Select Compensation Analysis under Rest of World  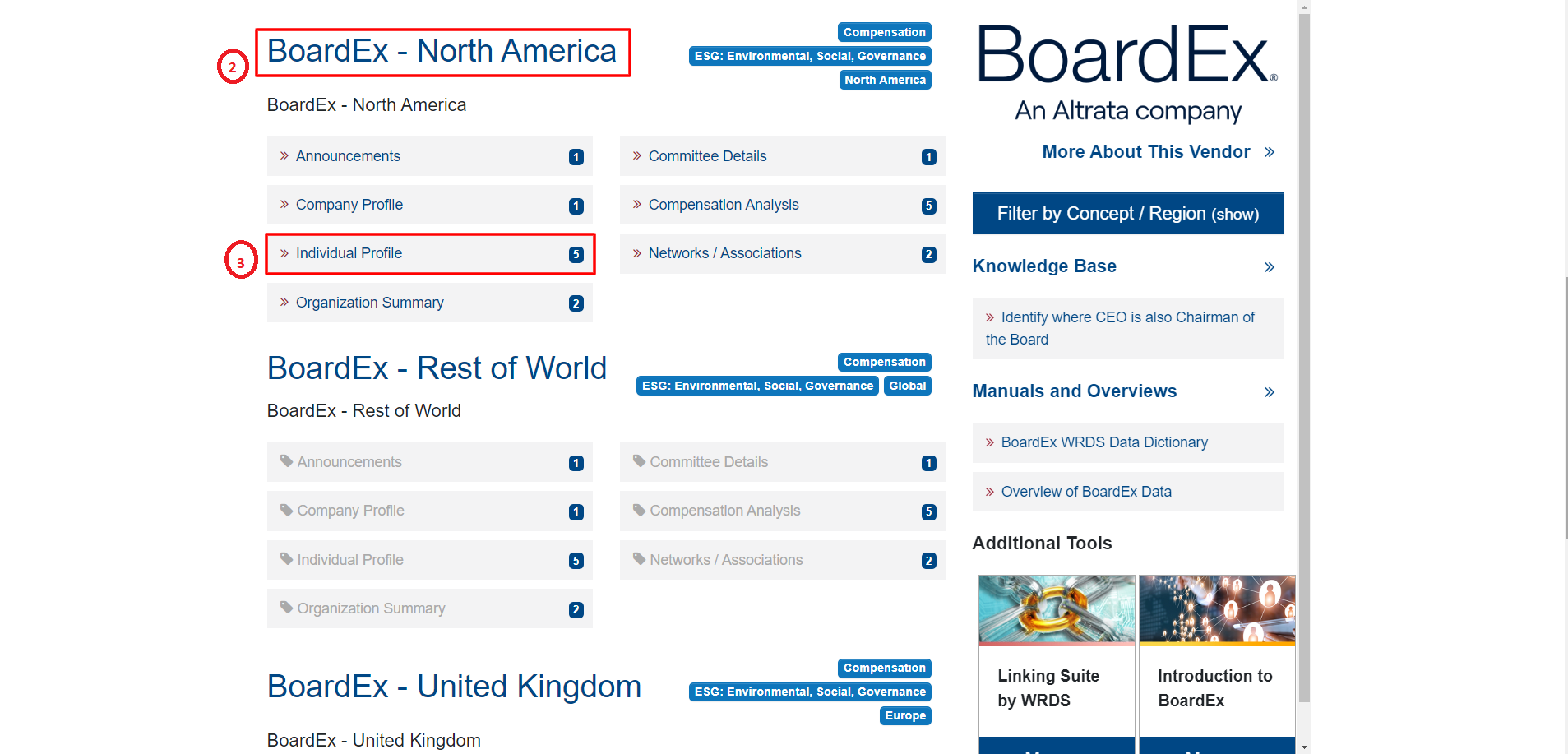(x=782, y=511)
